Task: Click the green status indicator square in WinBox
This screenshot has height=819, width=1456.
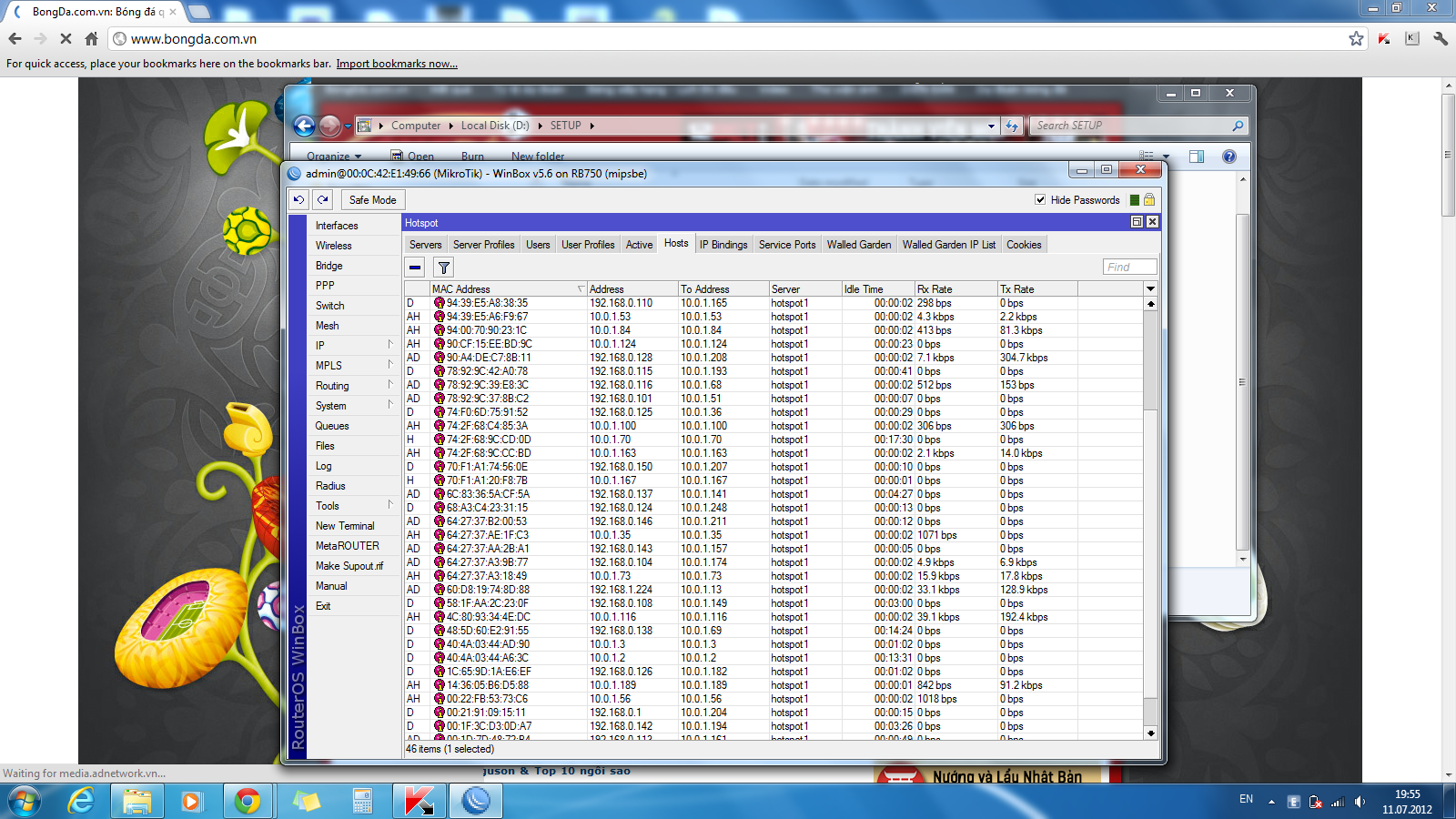Action: tap(1135, 200)
